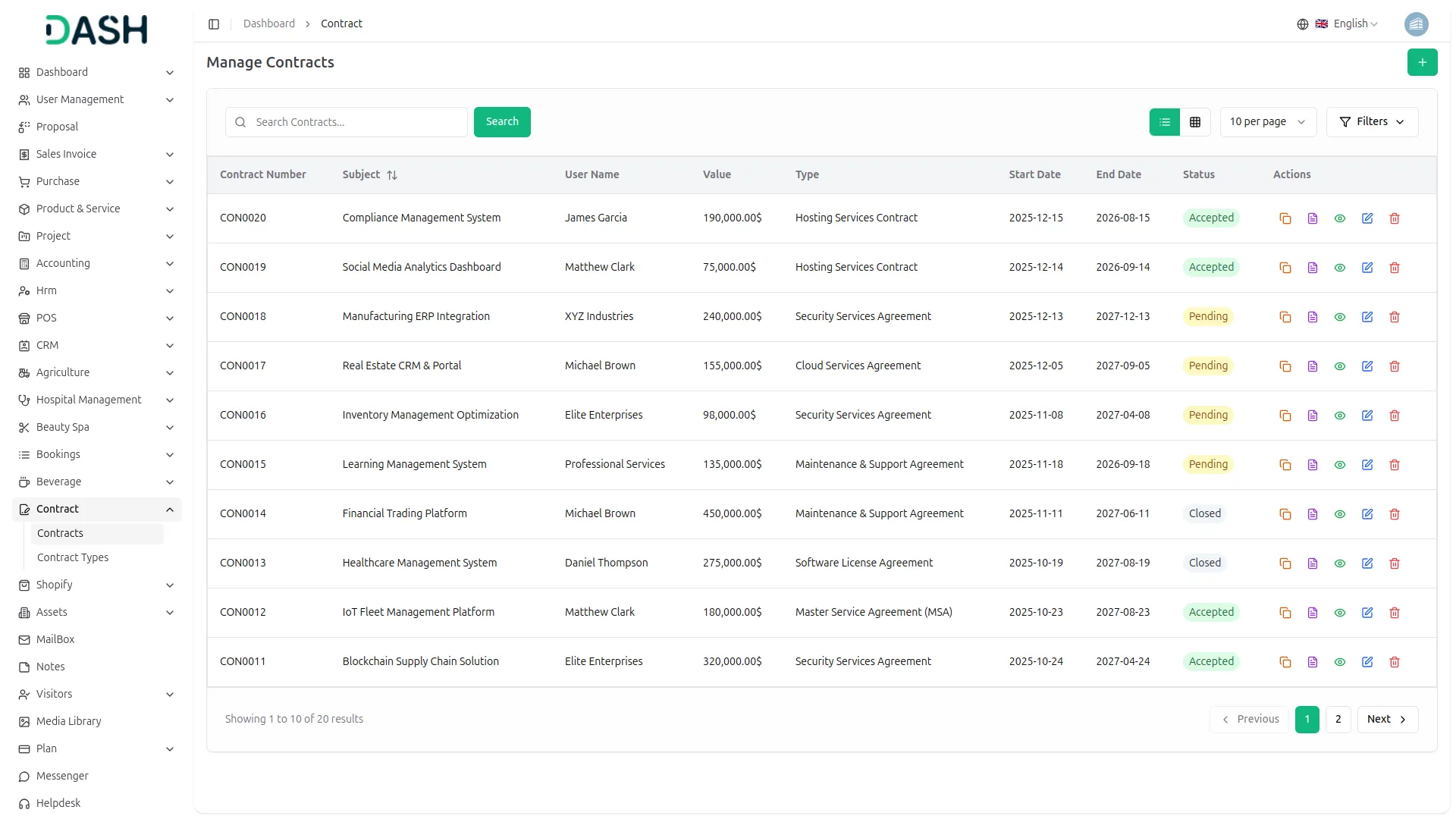Switch to grid view layout

pos(1194,122)
